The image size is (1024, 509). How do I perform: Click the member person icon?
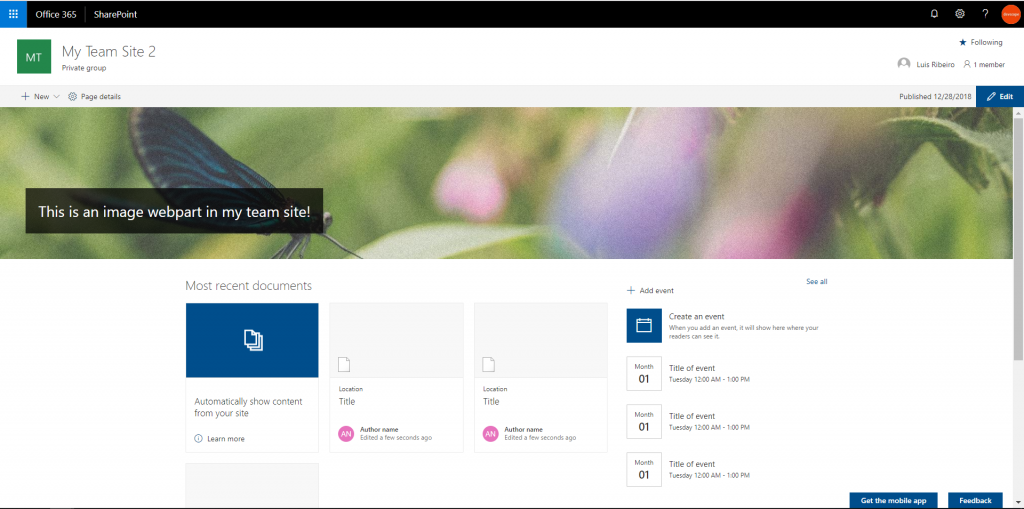pos(967,64)
